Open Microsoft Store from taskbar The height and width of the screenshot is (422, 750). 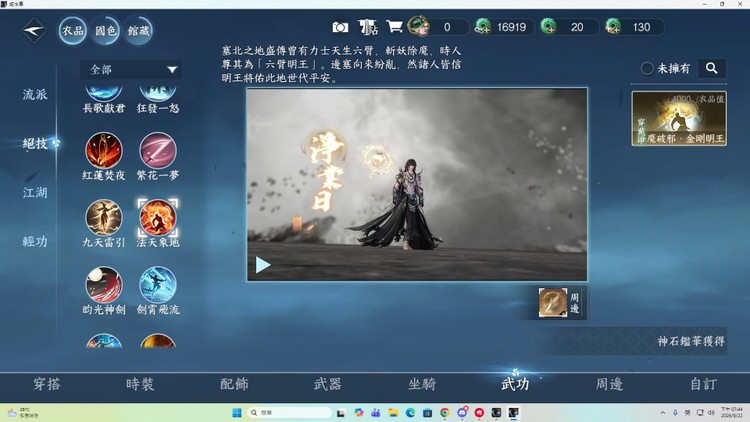click(428, 413)
